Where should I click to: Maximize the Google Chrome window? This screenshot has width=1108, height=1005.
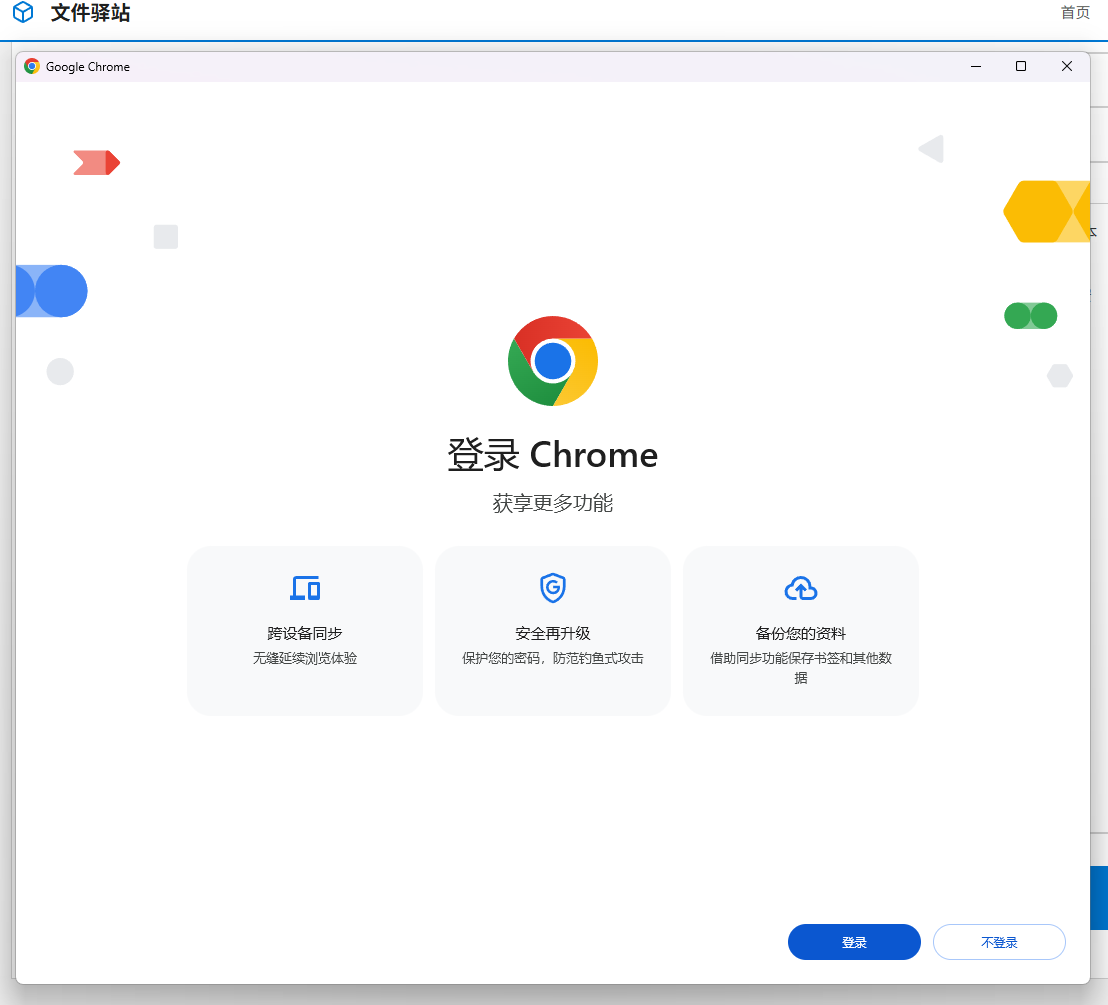coord(1021,67)
